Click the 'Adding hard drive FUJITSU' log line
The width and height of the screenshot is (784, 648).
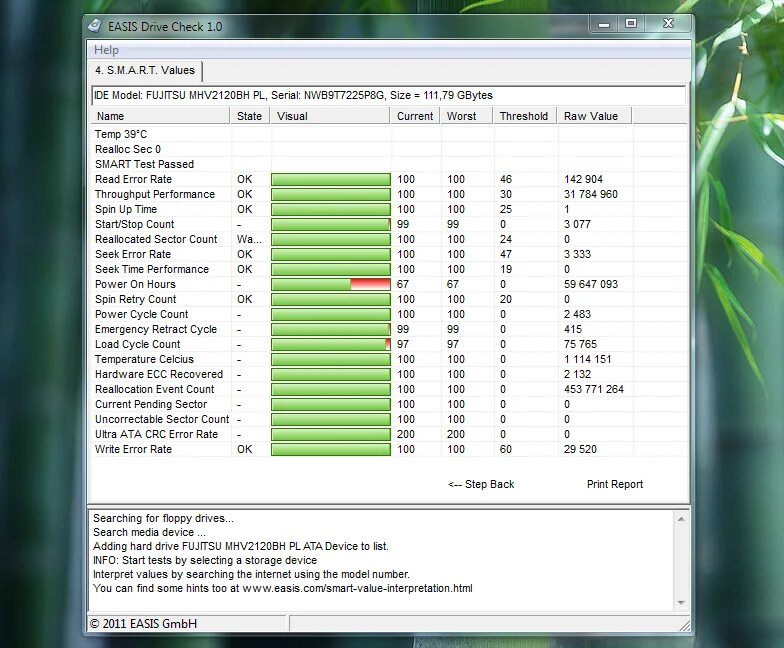coord(240,546)
